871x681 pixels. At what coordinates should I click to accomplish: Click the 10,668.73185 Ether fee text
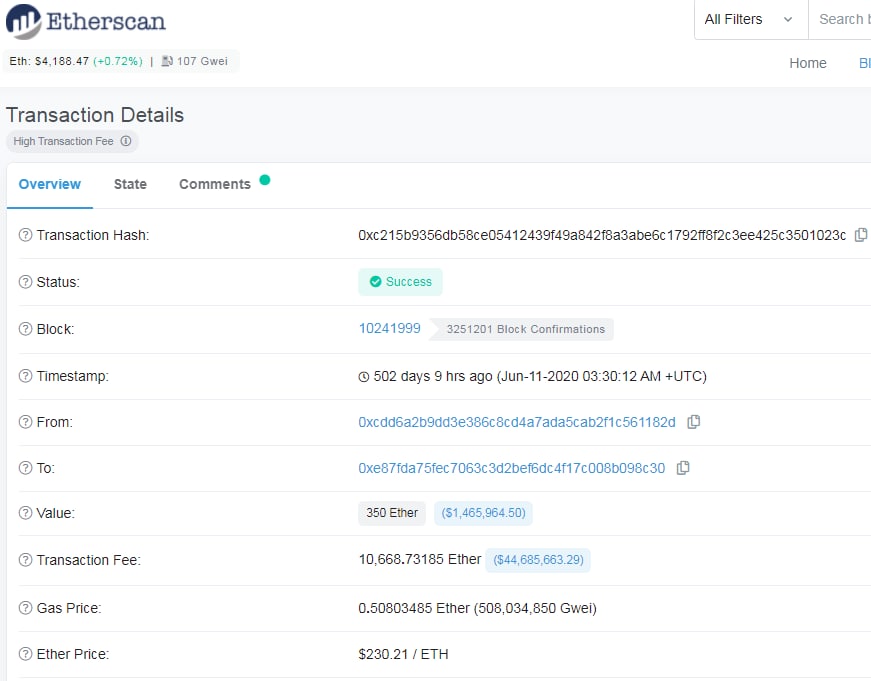[x=420, y=559]
